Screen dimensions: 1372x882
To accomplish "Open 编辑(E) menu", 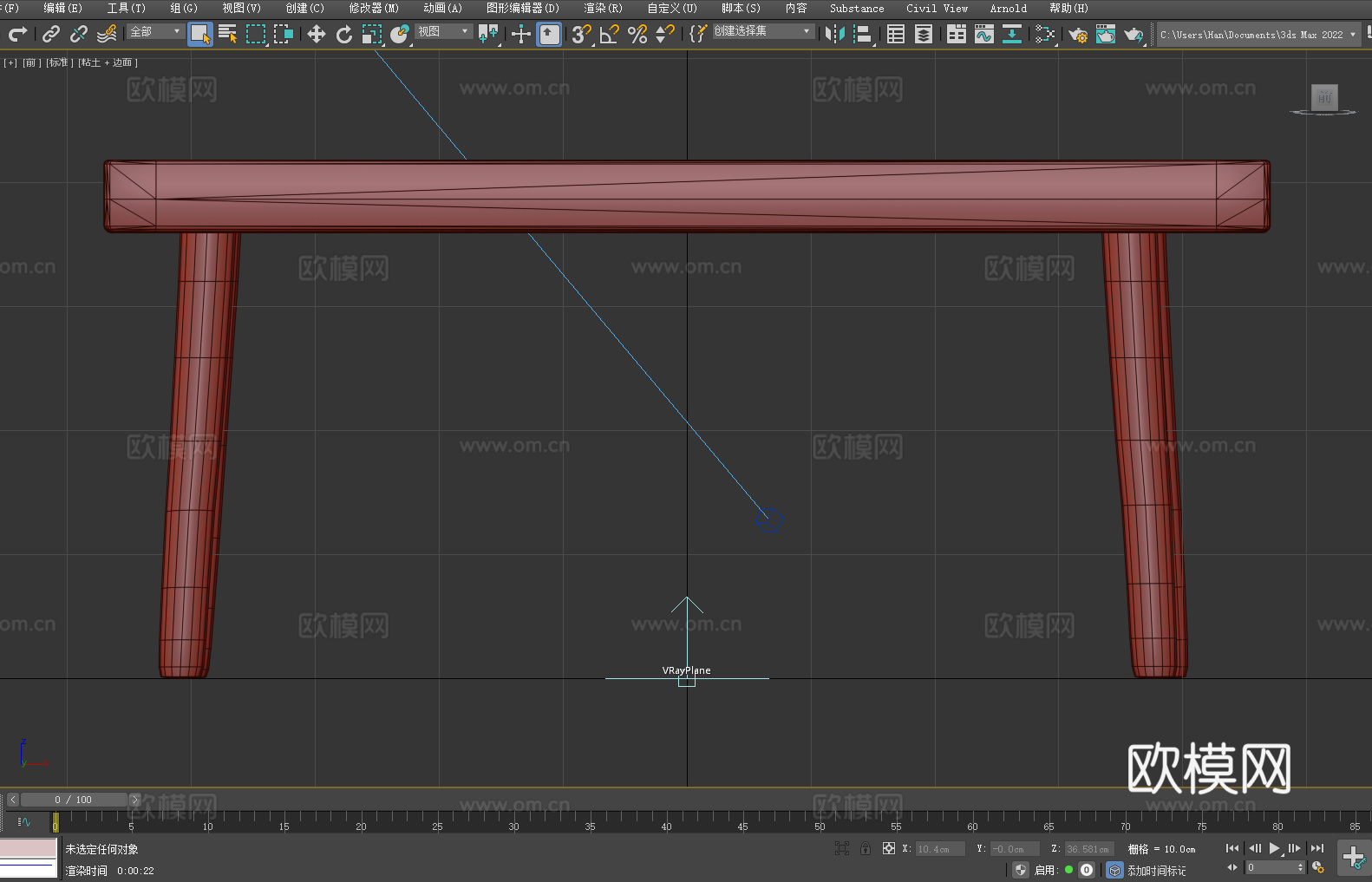I will pyautogui.click(x=62, y=8).
